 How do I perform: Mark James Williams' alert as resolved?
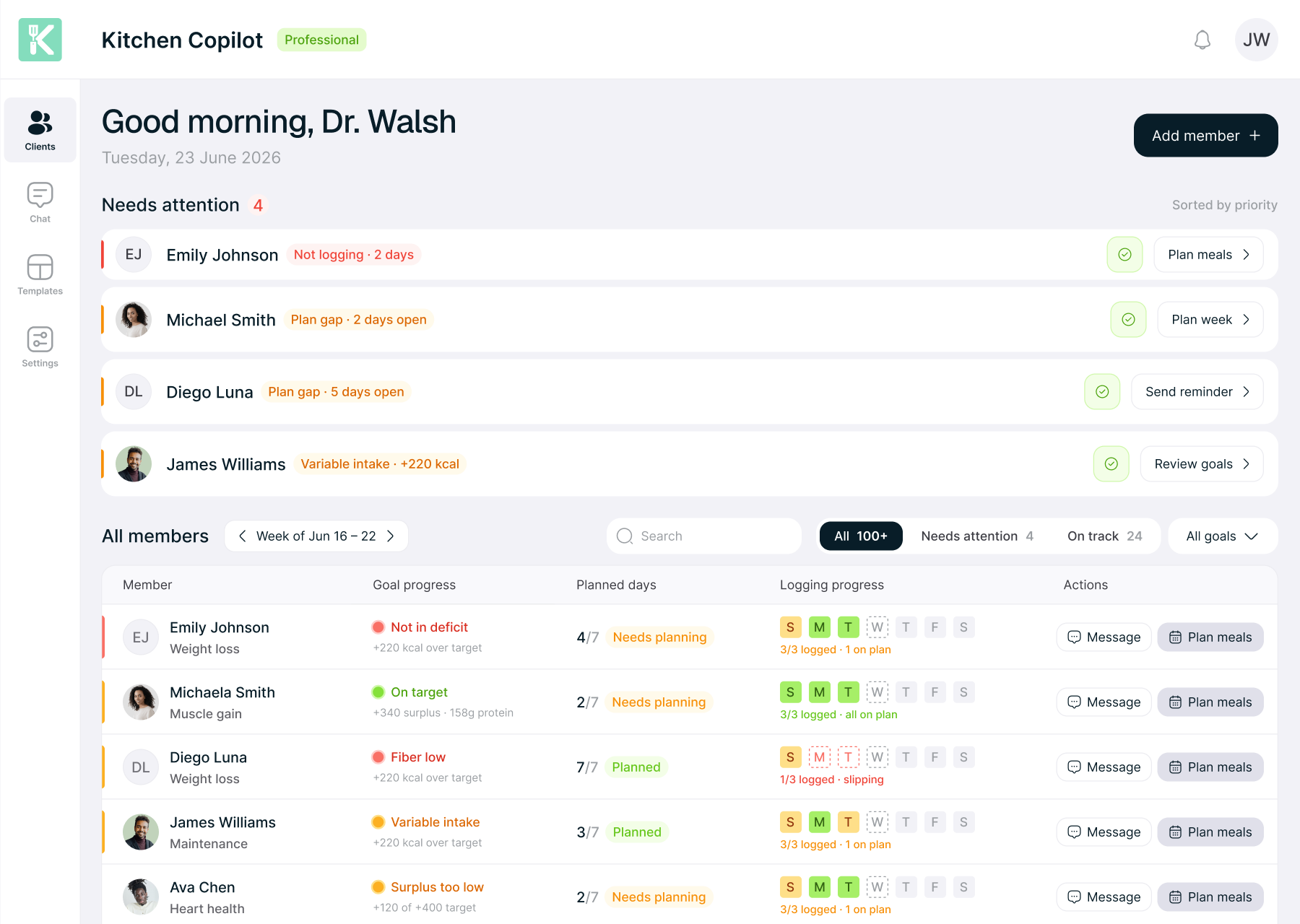(1111, 464)
